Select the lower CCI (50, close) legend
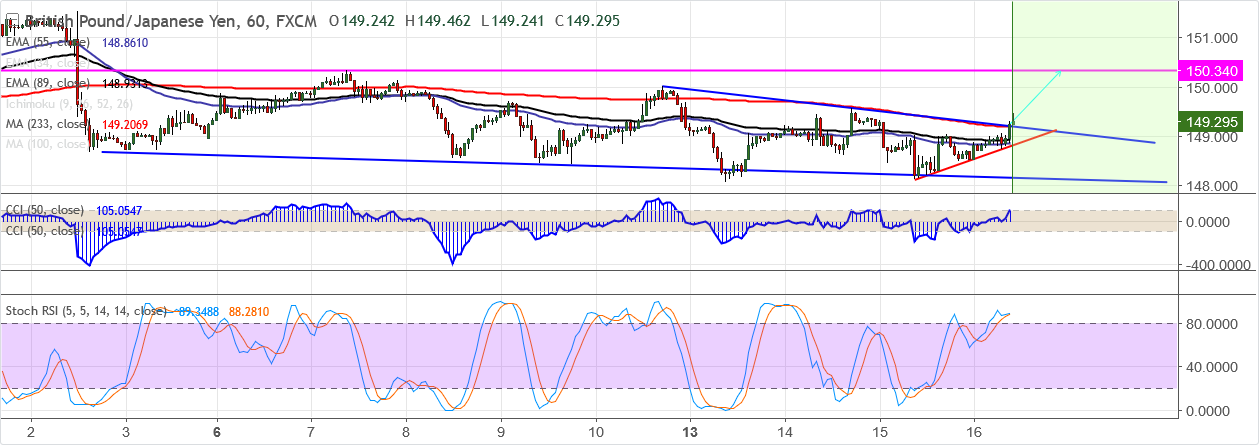 [x=44, y=231]
